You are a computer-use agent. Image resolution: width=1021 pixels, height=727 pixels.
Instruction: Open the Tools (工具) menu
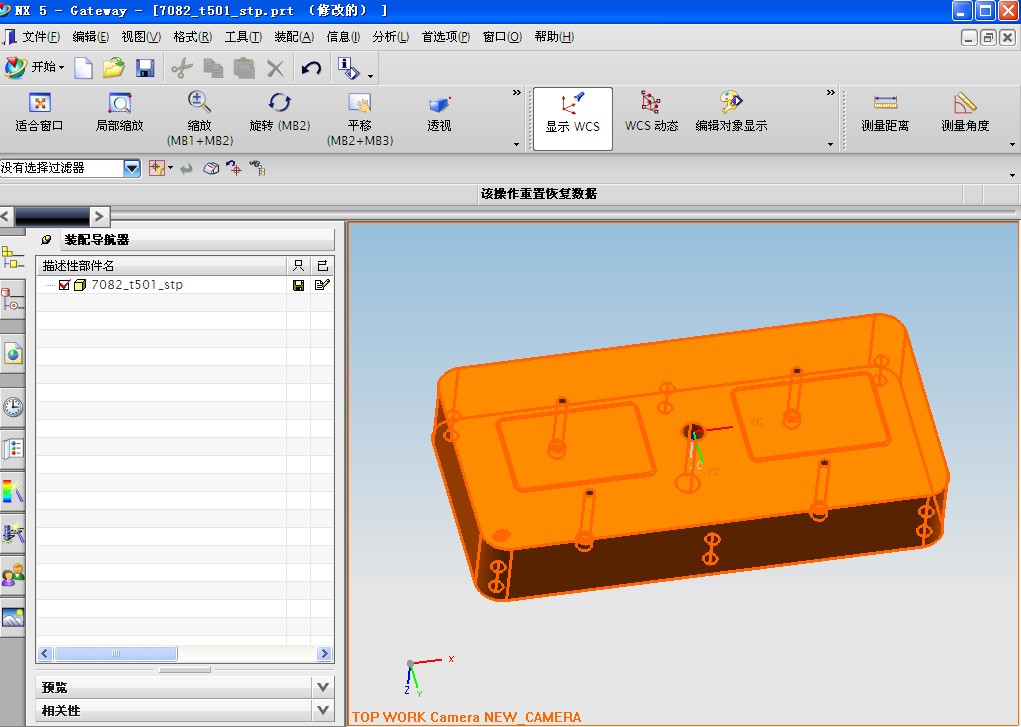(x=243, y=37)
